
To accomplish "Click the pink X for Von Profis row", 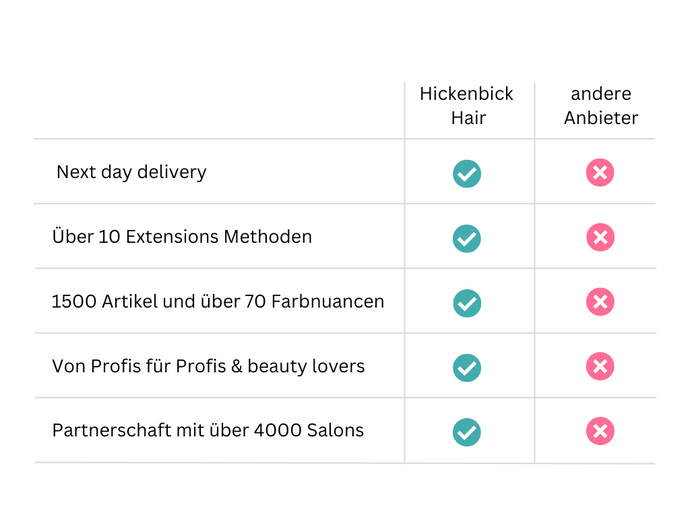I will 600,366.
